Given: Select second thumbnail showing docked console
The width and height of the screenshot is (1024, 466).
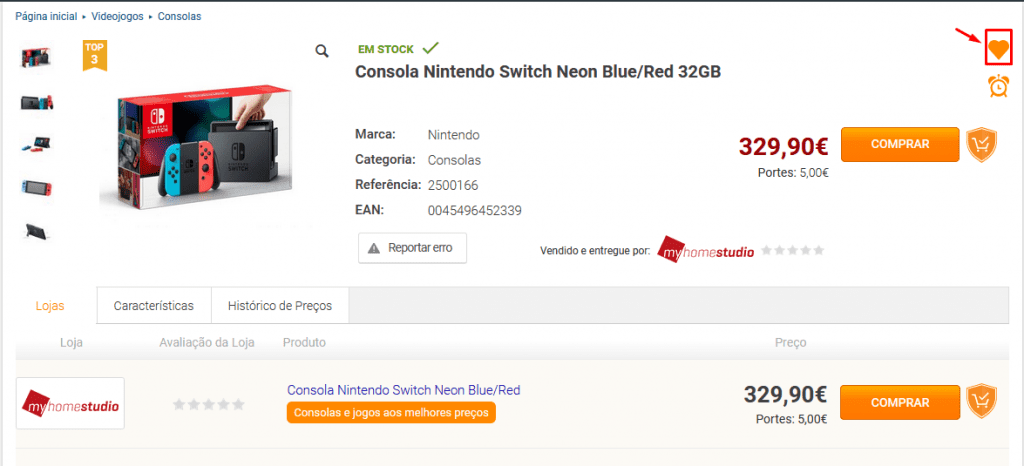Looking at the screenshot, I should point(37,102).
